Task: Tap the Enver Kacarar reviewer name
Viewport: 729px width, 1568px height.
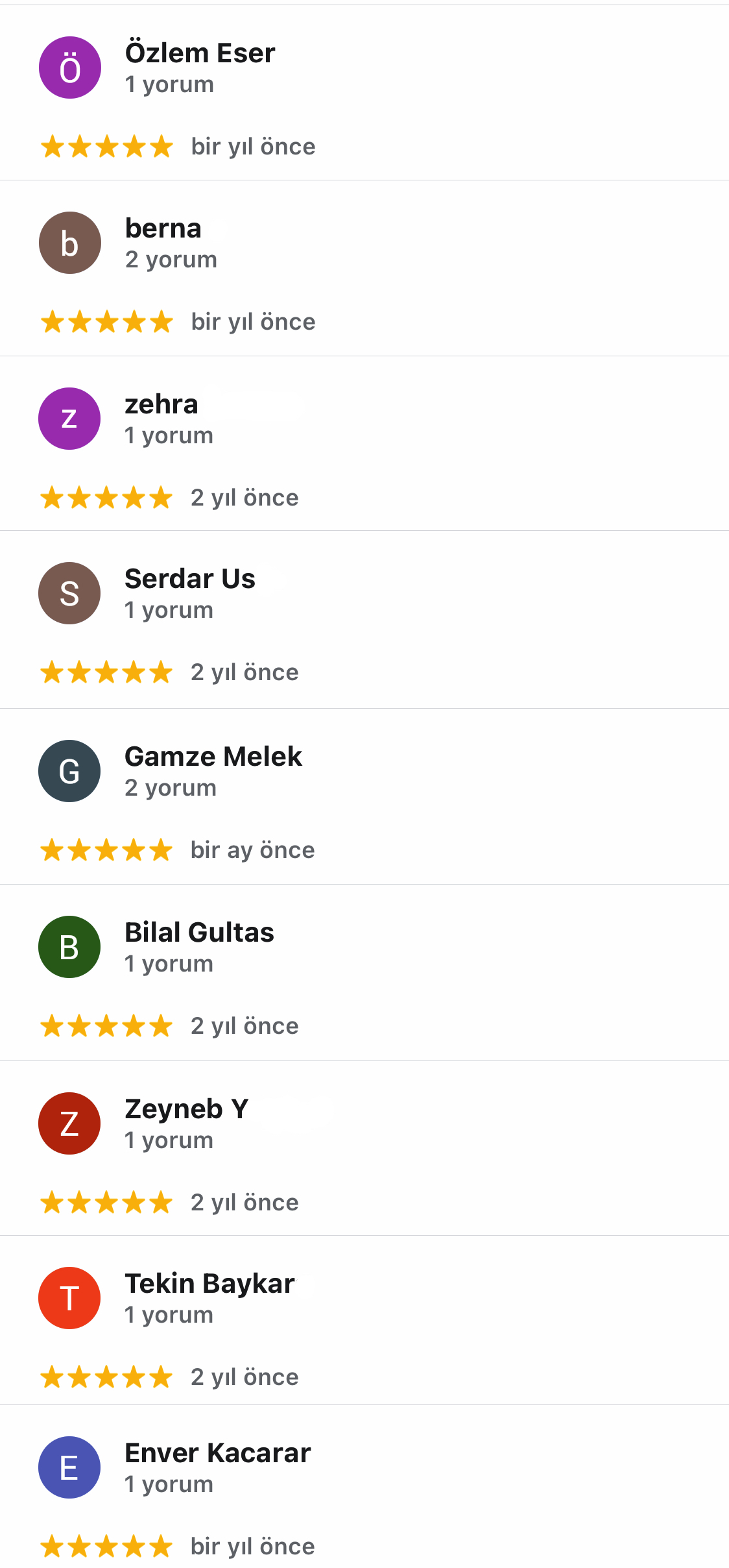Action: pos(217,1453)
